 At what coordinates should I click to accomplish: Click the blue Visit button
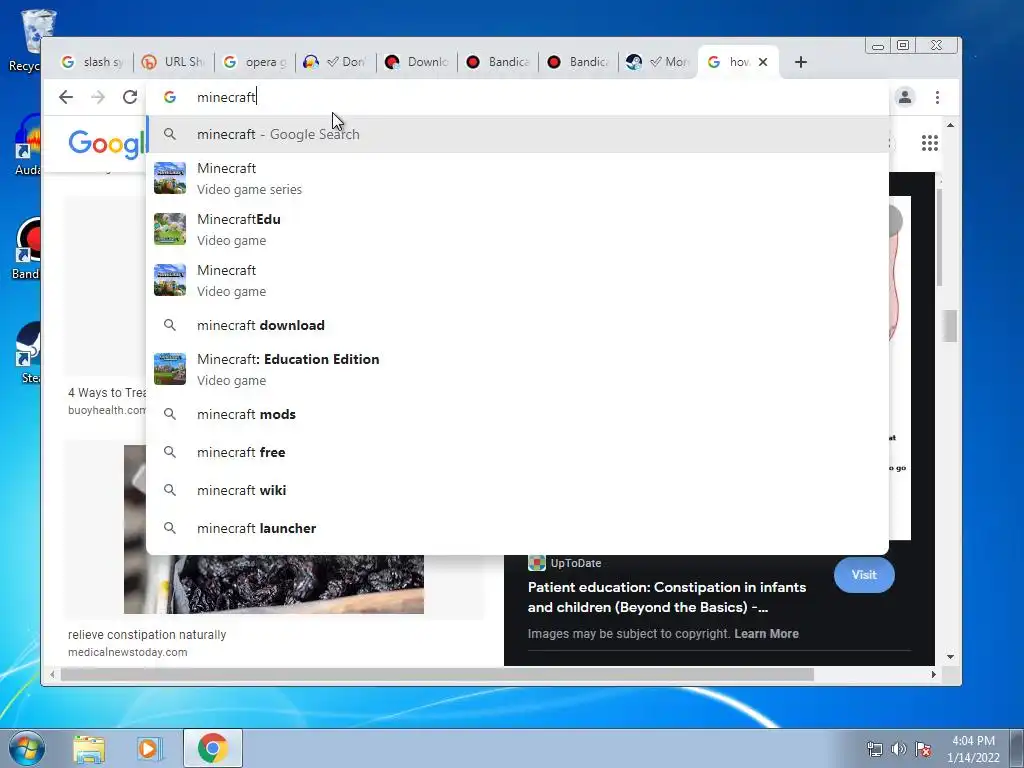[x=864, y=575]
